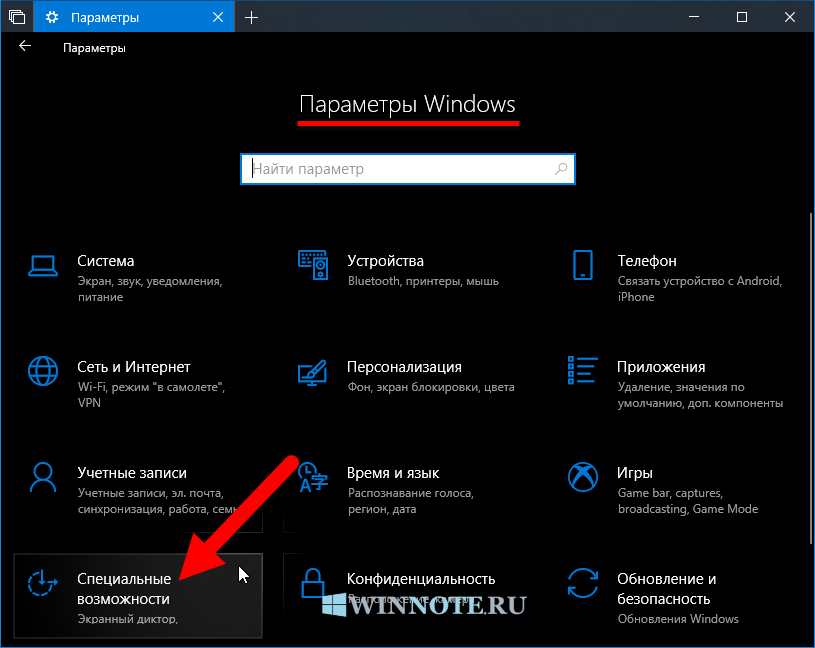Click the Параметры label beside the back arrow
Screen dimensions: 815x648
94,48
